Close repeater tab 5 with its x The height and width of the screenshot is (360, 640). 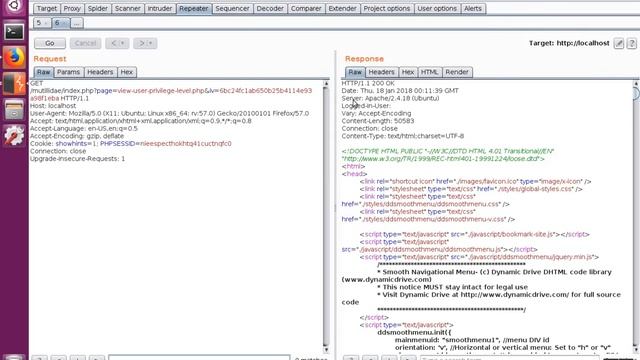pos(46,23)
